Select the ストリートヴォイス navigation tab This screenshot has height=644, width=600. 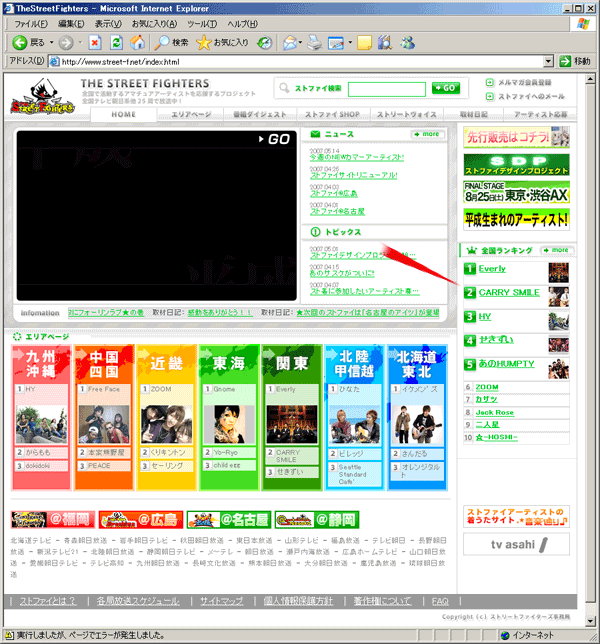tap(407, 115)
